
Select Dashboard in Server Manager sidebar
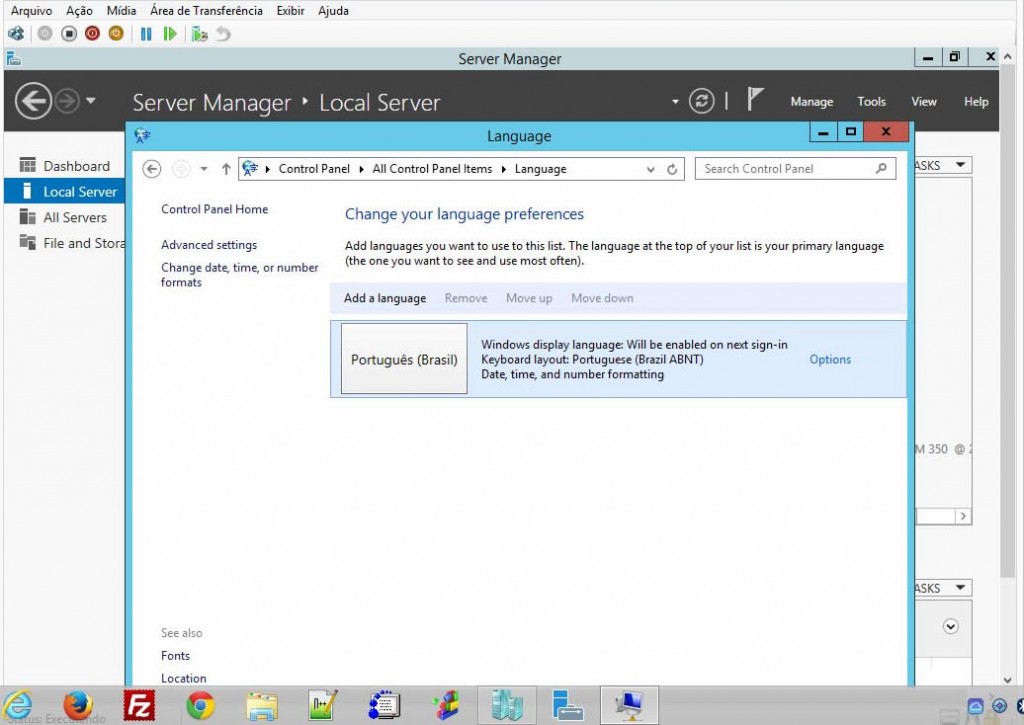[x=64, y=166]
